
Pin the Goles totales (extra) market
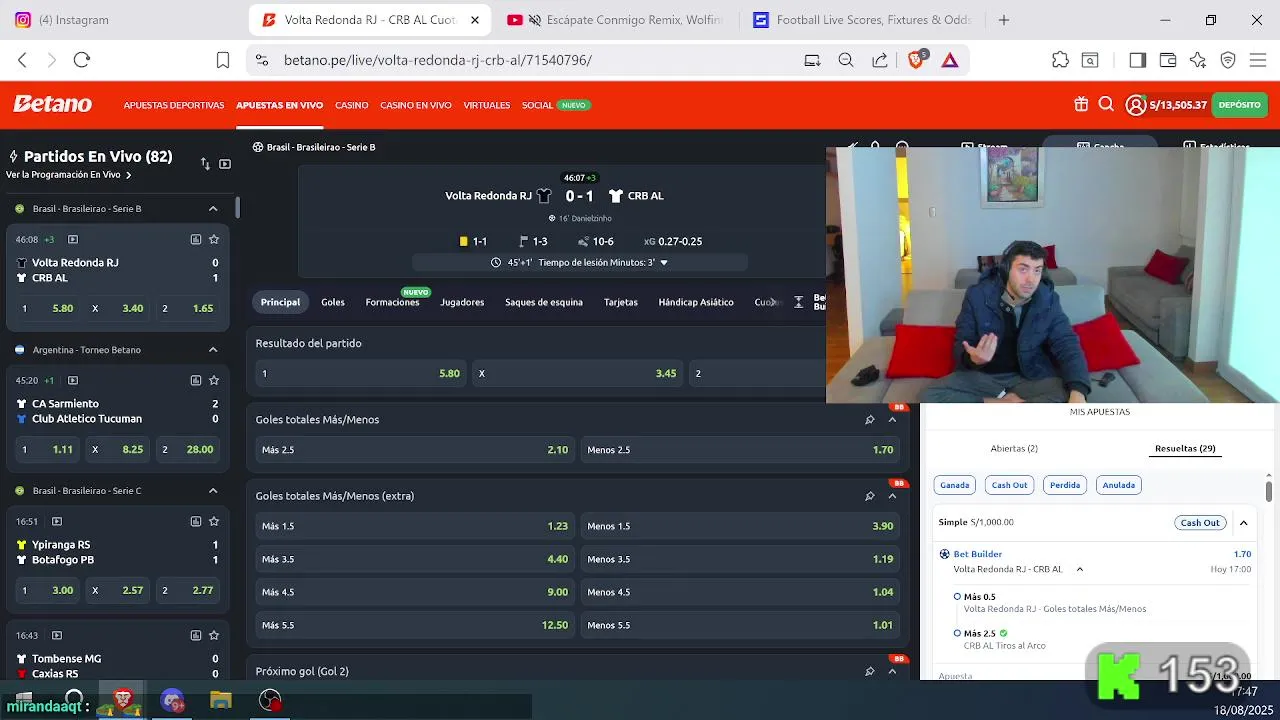click(870, 495)
